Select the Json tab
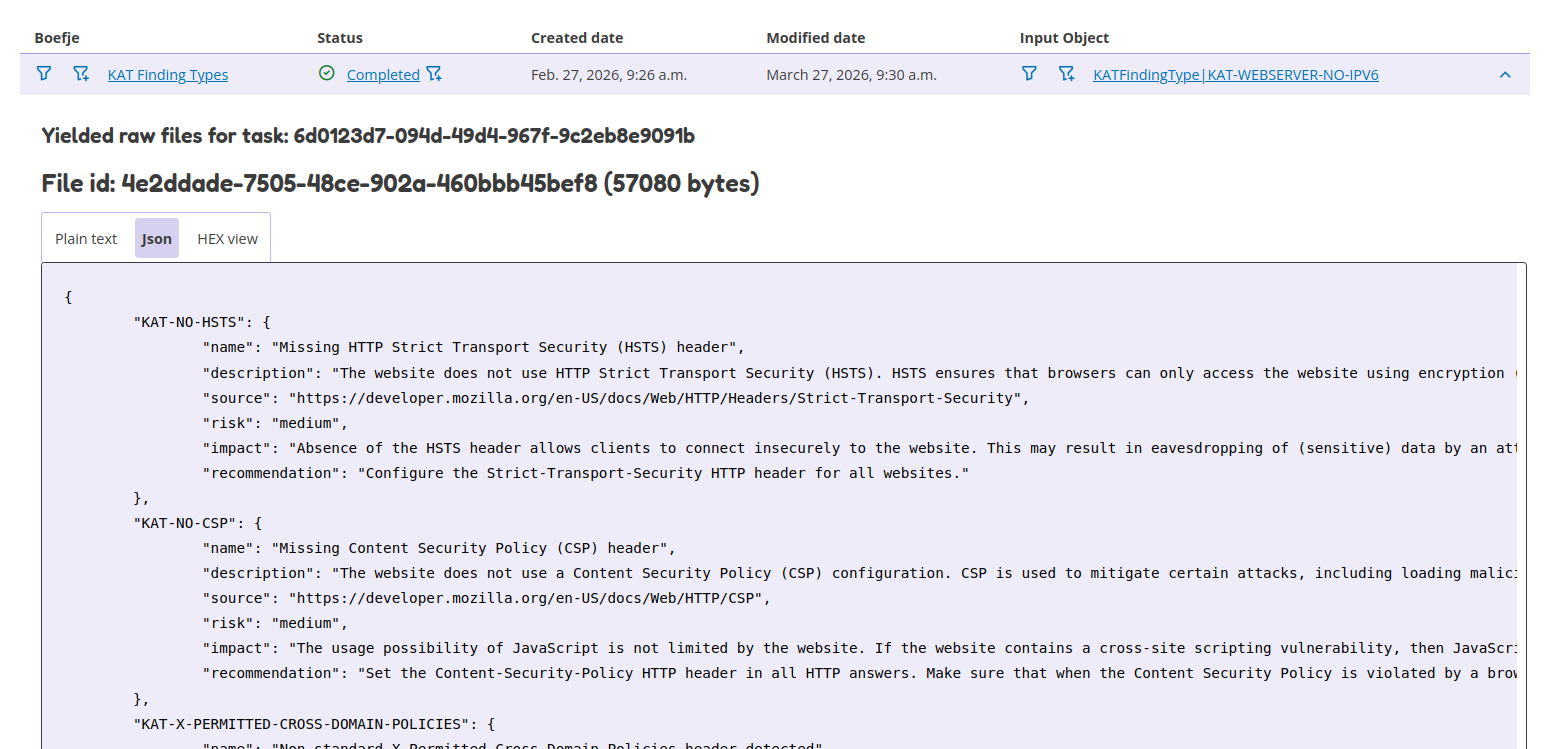 [x=157, y=239]
